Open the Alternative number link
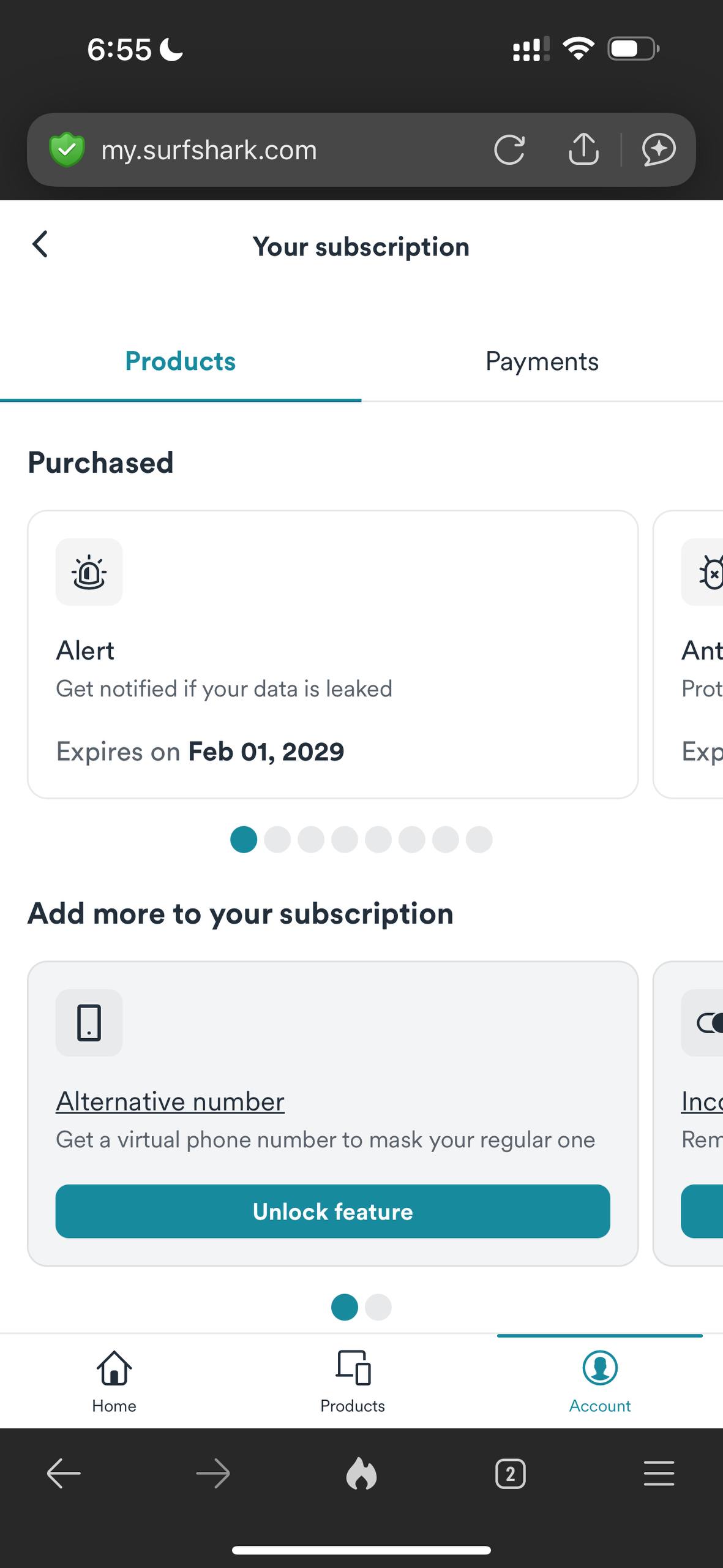The image size is (723, 1568). (170, 1101)
